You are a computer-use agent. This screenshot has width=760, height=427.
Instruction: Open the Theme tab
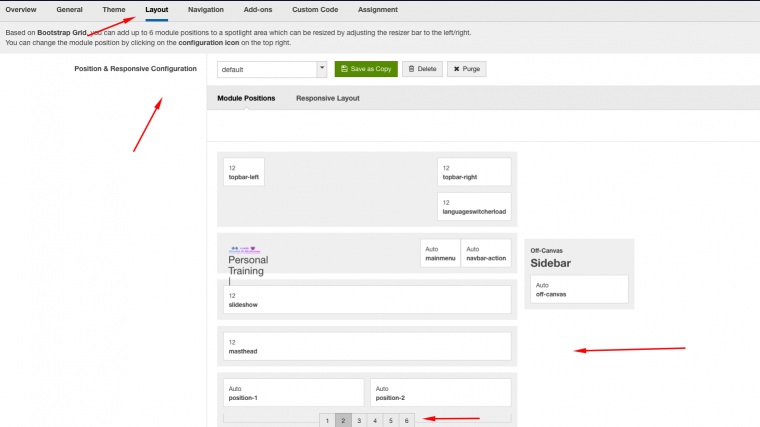(114, 9)
